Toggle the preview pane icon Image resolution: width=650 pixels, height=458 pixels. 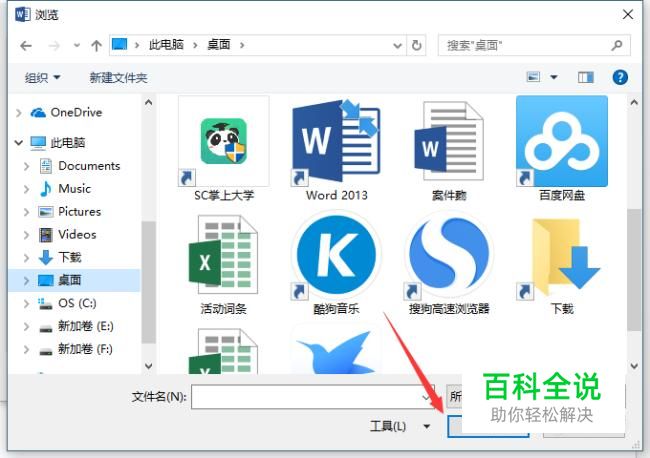point(585,77)
